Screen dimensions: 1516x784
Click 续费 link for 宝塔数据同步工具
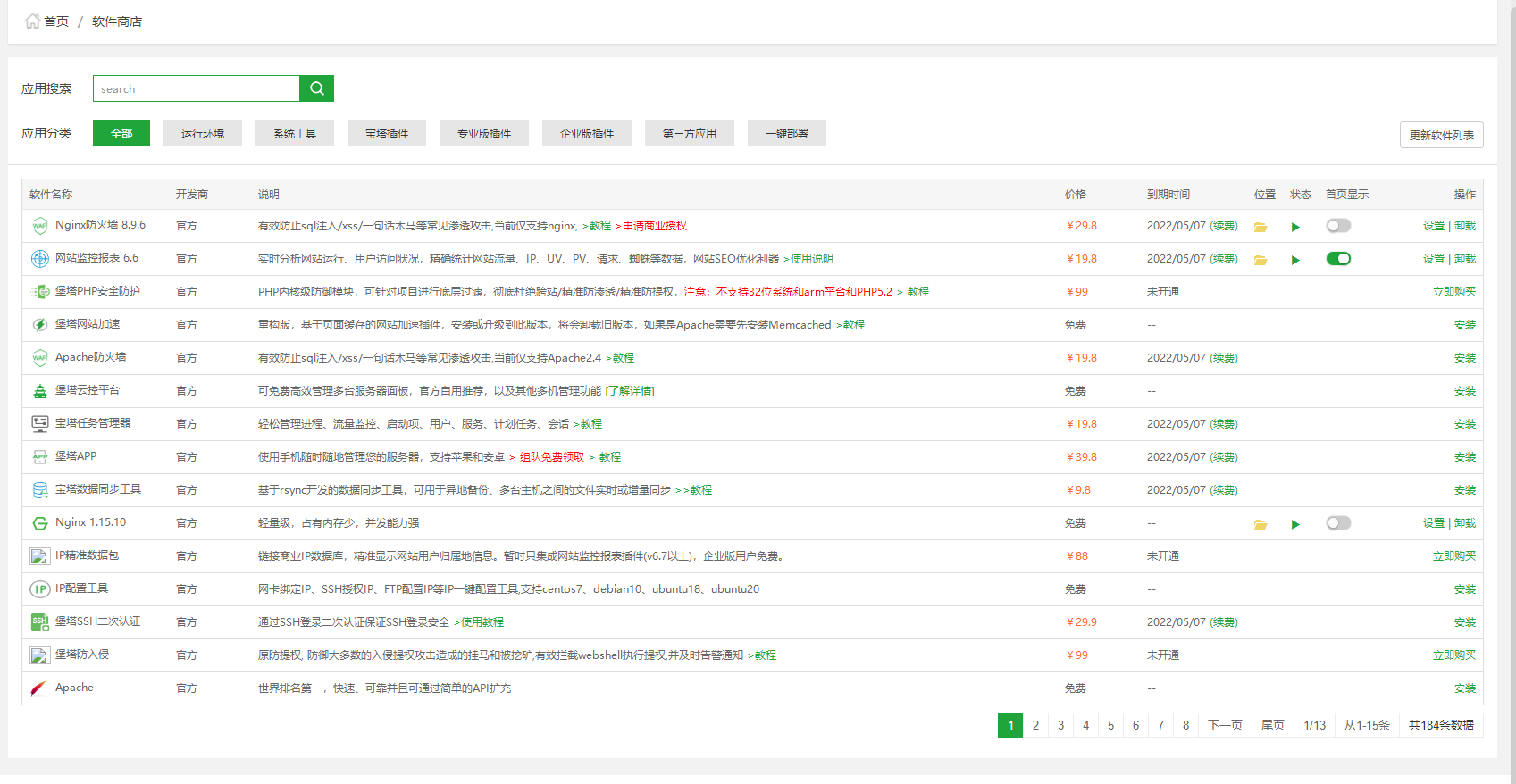pos(1224,490)
